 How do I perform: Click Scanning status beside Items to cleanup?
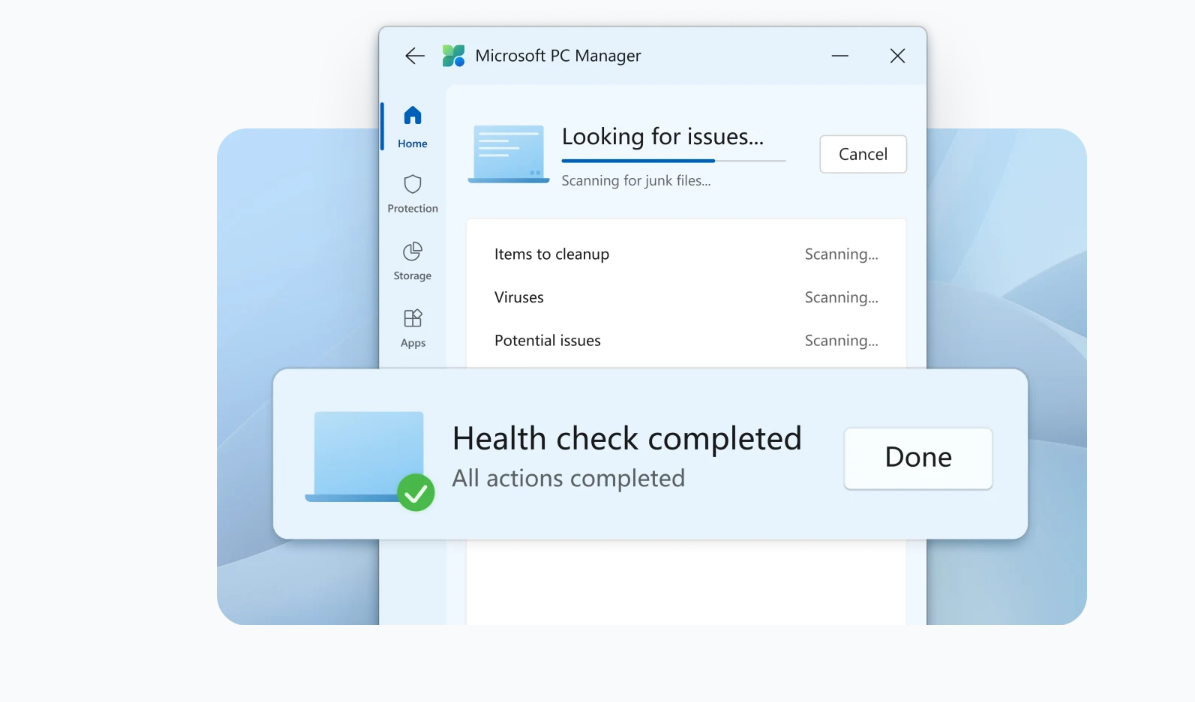(x=841, y=254)
